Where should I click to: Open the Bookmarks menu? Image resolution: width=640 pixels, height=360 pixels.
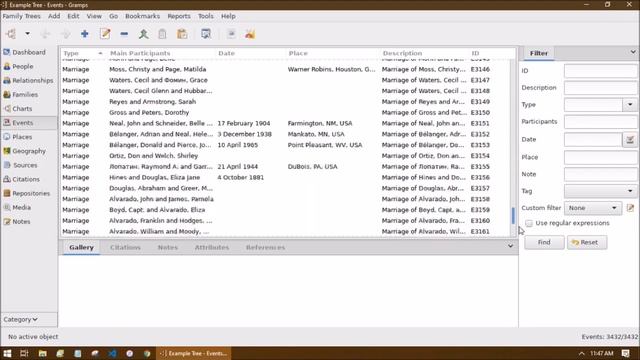pyautogui.click(x=142, y=16)
